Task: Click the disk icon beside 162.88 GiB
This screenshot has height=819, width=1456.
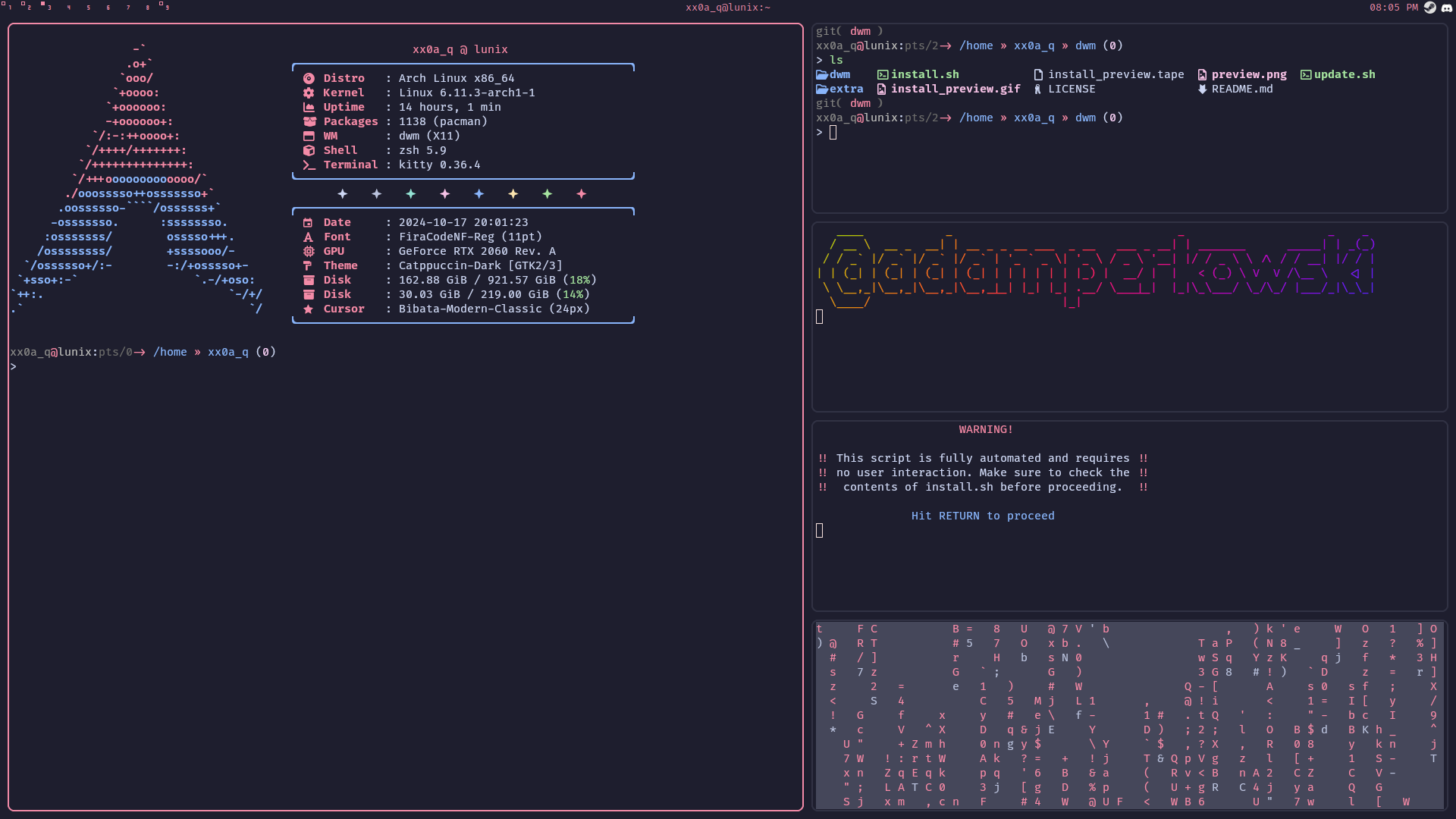Action: point(308,280)
